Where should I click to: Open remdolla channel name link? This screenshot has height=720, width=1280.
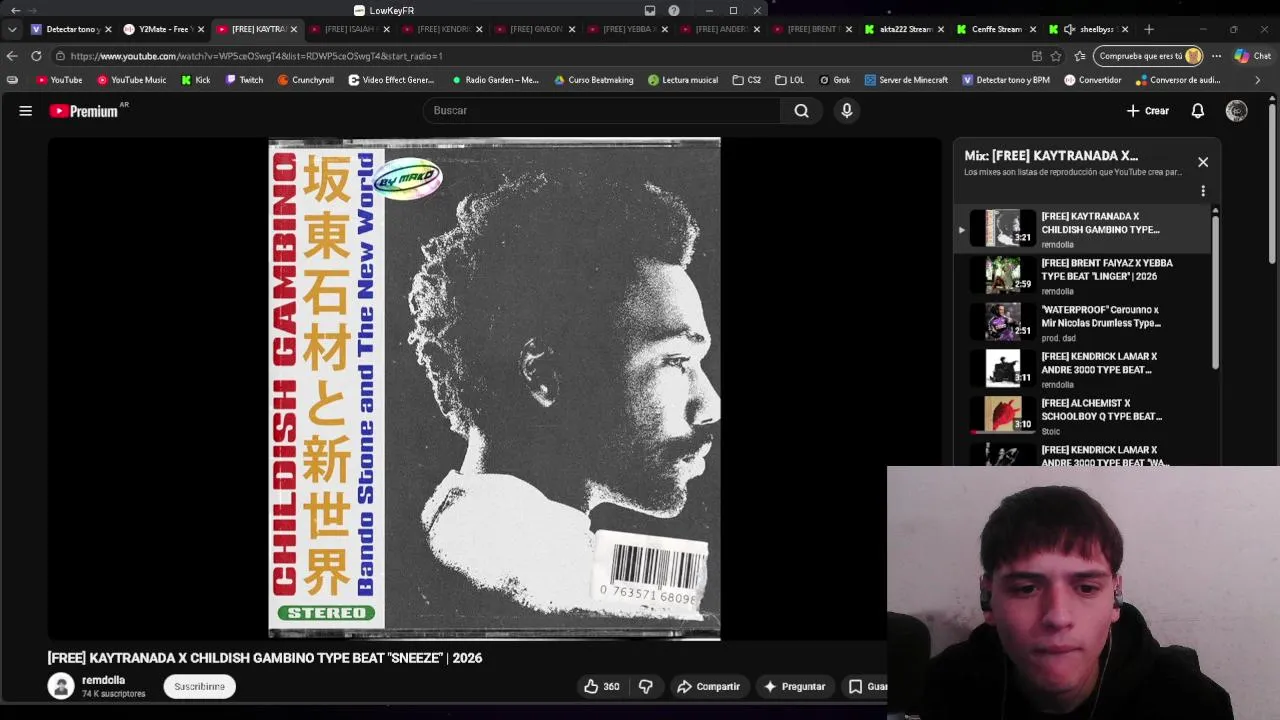click(x=103, y=680)
